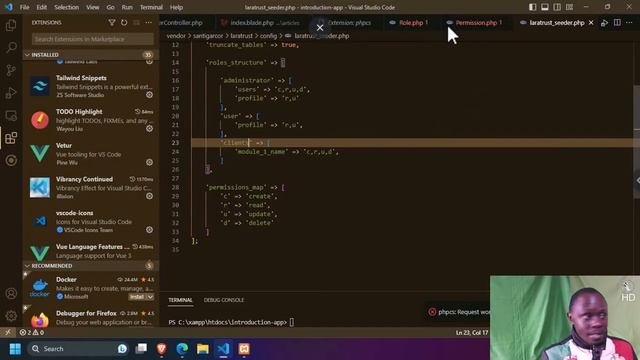Open the vendor breadcrumb
This screenshot has width=640, height=360.
pyautogui.click(x=176, y=36)
